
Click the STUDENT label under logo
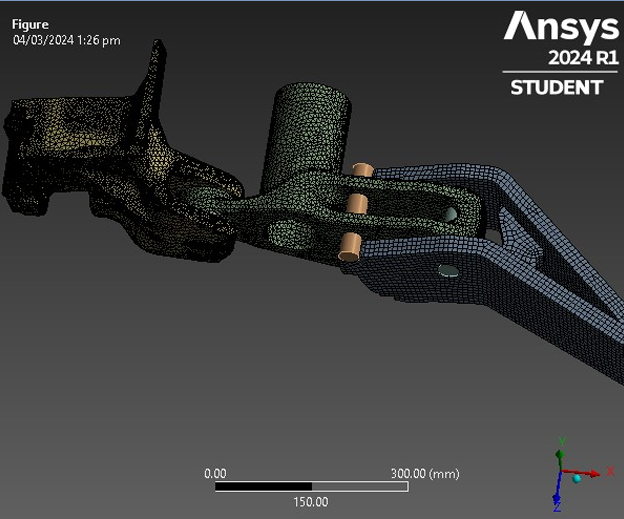point(557,88)
